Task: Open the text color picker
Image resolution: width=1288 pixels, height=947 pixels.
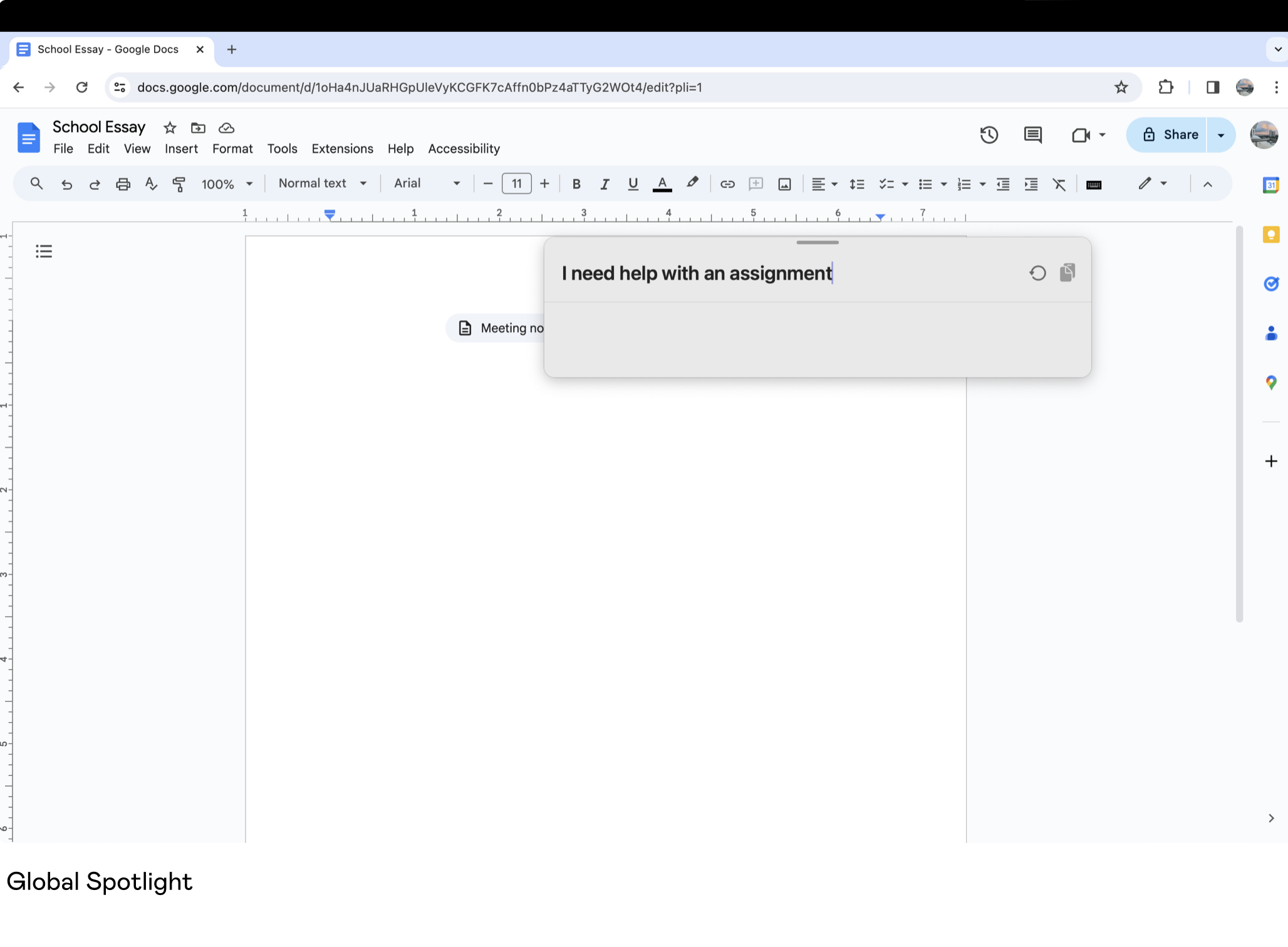Action: point(662,184)
